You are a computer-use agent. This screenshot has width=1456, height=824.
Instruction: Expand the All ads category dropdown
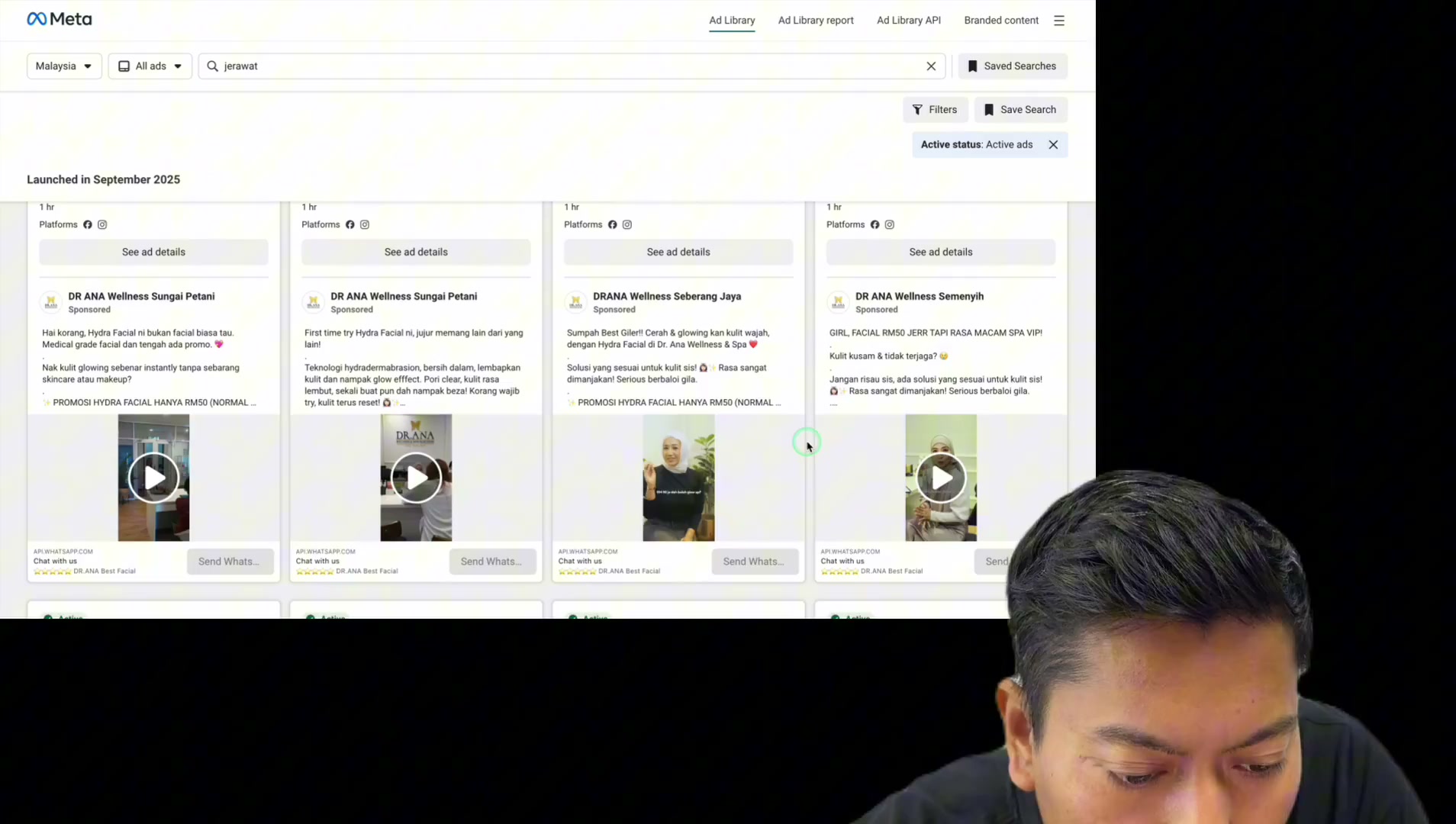[150, 66]
